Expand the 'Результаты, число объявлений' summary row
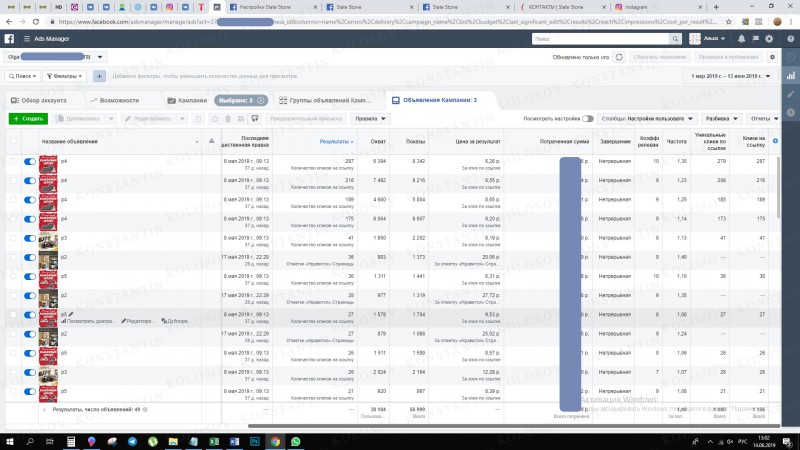The image size is (800, 450). [44, 410]
